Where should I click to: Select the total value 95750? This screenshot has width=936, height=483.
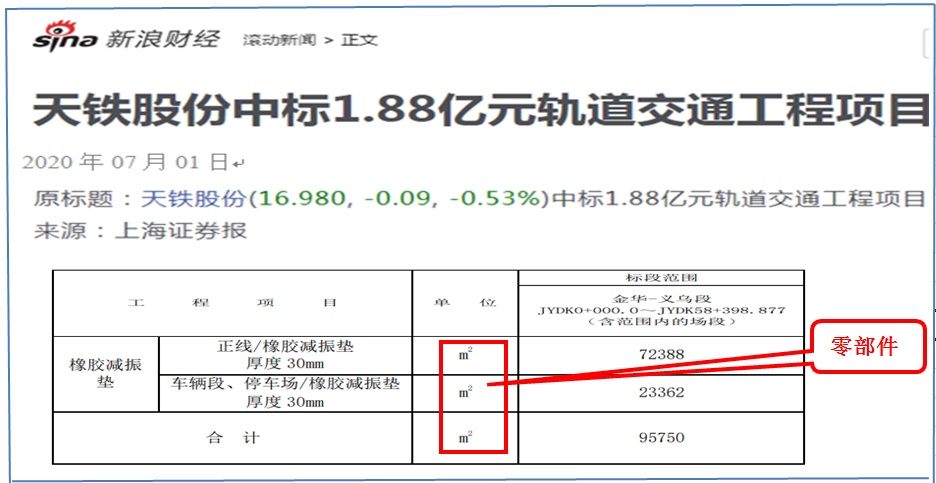661,438
